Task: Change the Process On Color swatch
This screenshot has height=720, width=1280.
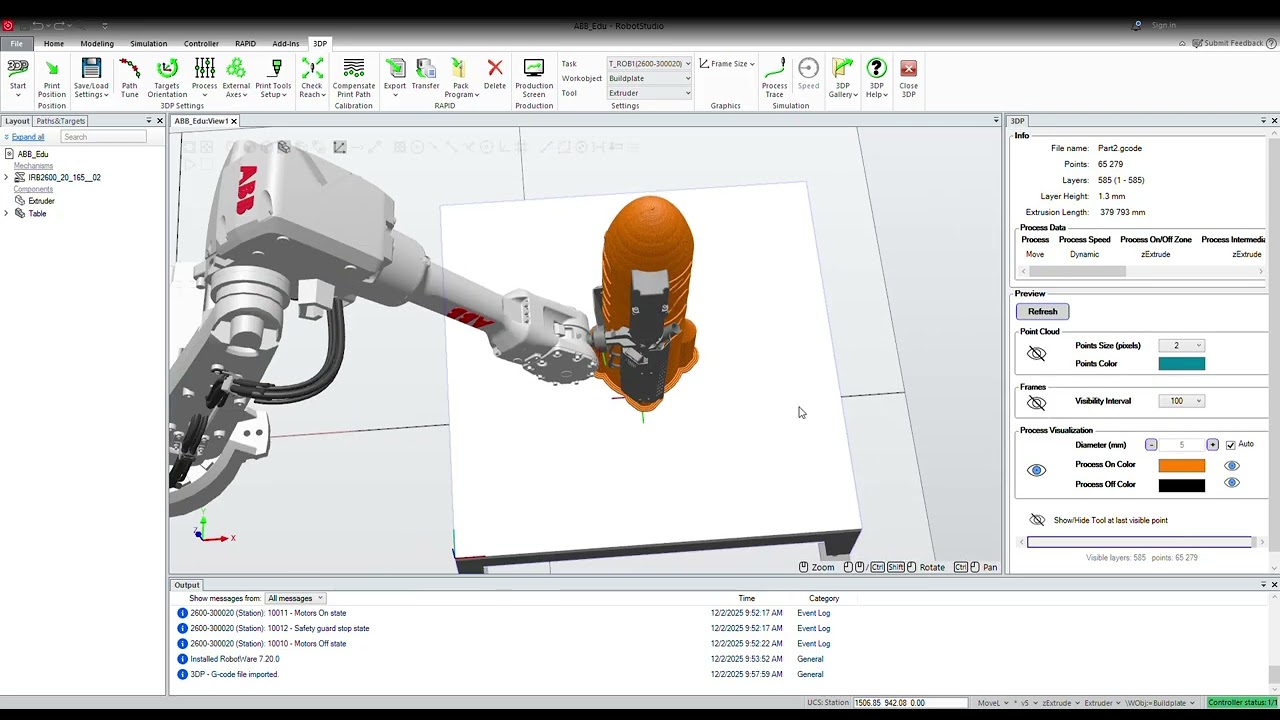Action: (x=1182, y=465)
